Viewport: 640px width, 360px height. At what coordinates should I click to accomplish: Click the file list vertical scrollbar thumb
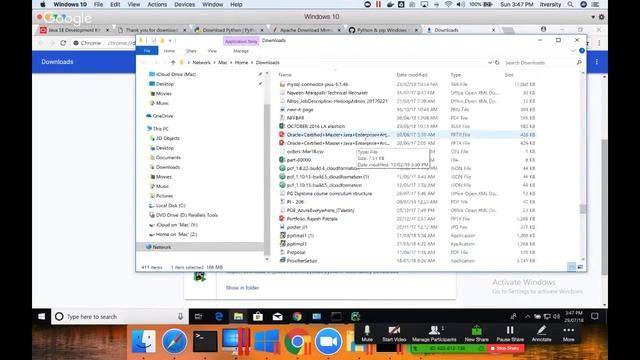click(x=583, y=209)
